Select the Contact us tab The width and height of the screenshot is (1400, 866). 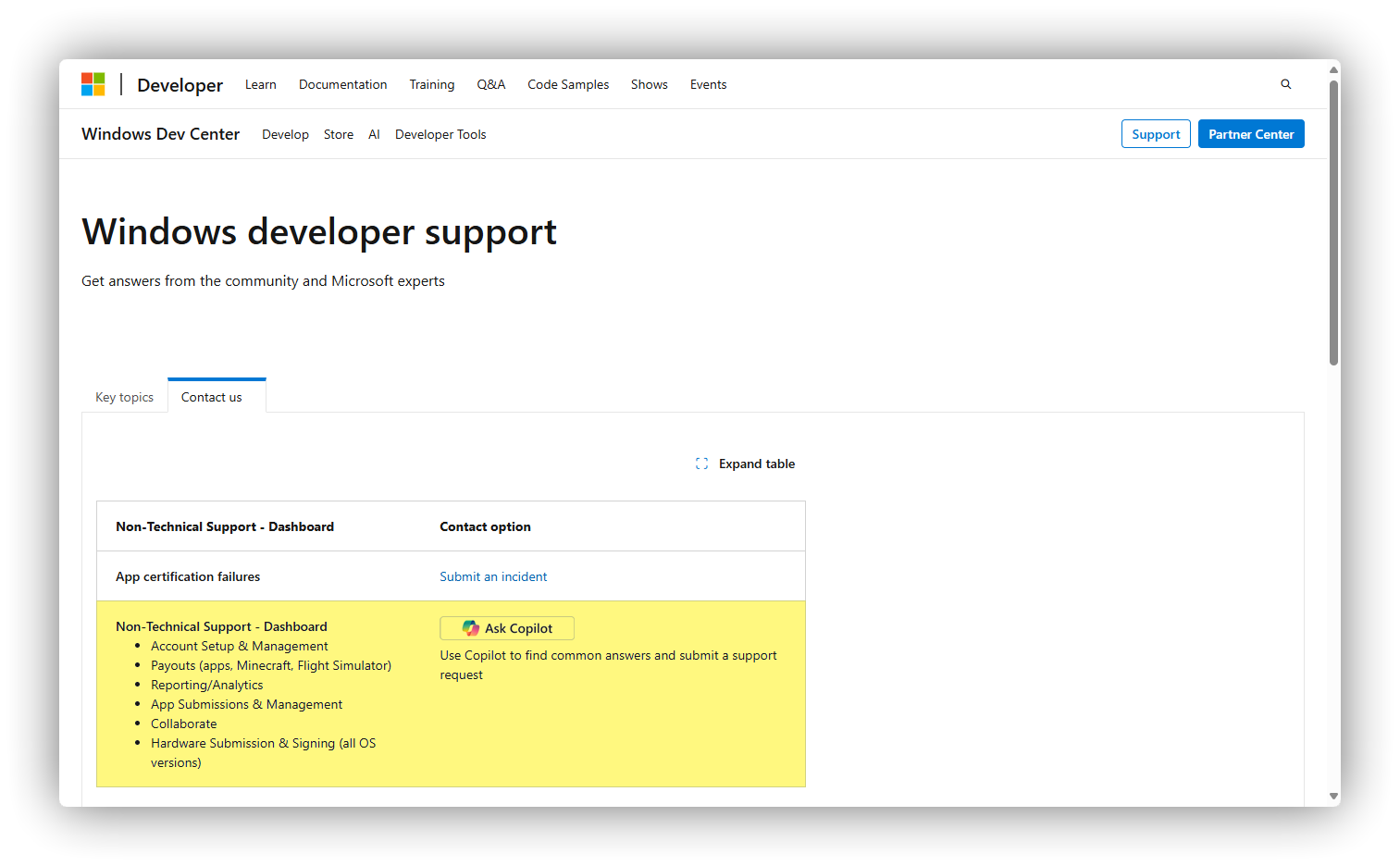coord(217,396)
